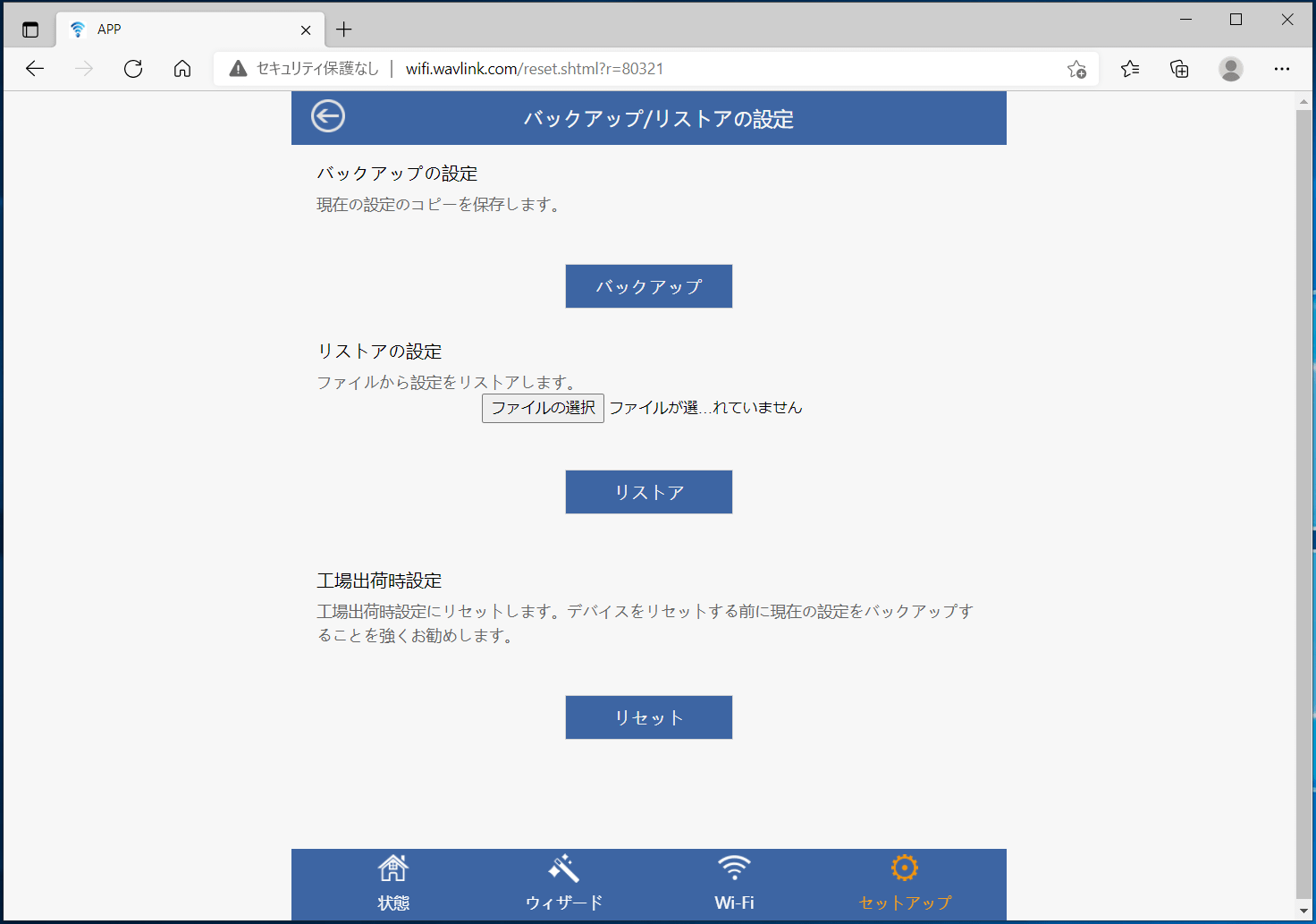Close the APP browser tab
1316x924 pixels.
click(306, 30)
